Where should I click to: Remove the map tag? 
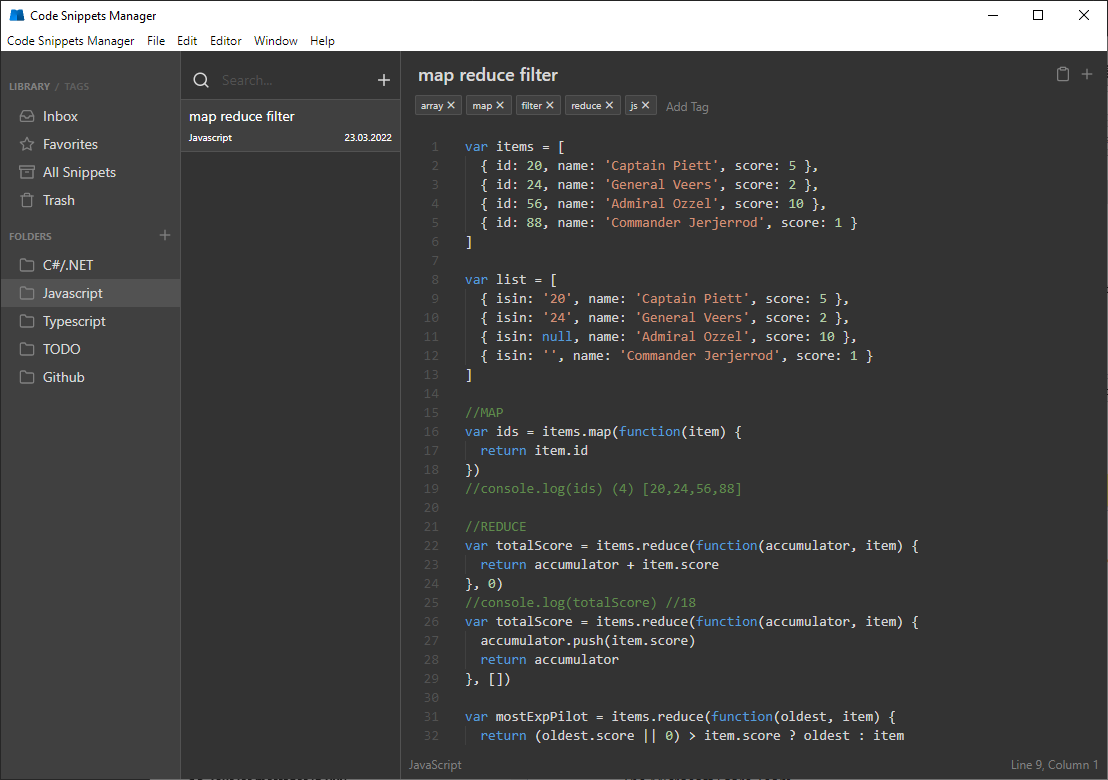coord(500,105)
